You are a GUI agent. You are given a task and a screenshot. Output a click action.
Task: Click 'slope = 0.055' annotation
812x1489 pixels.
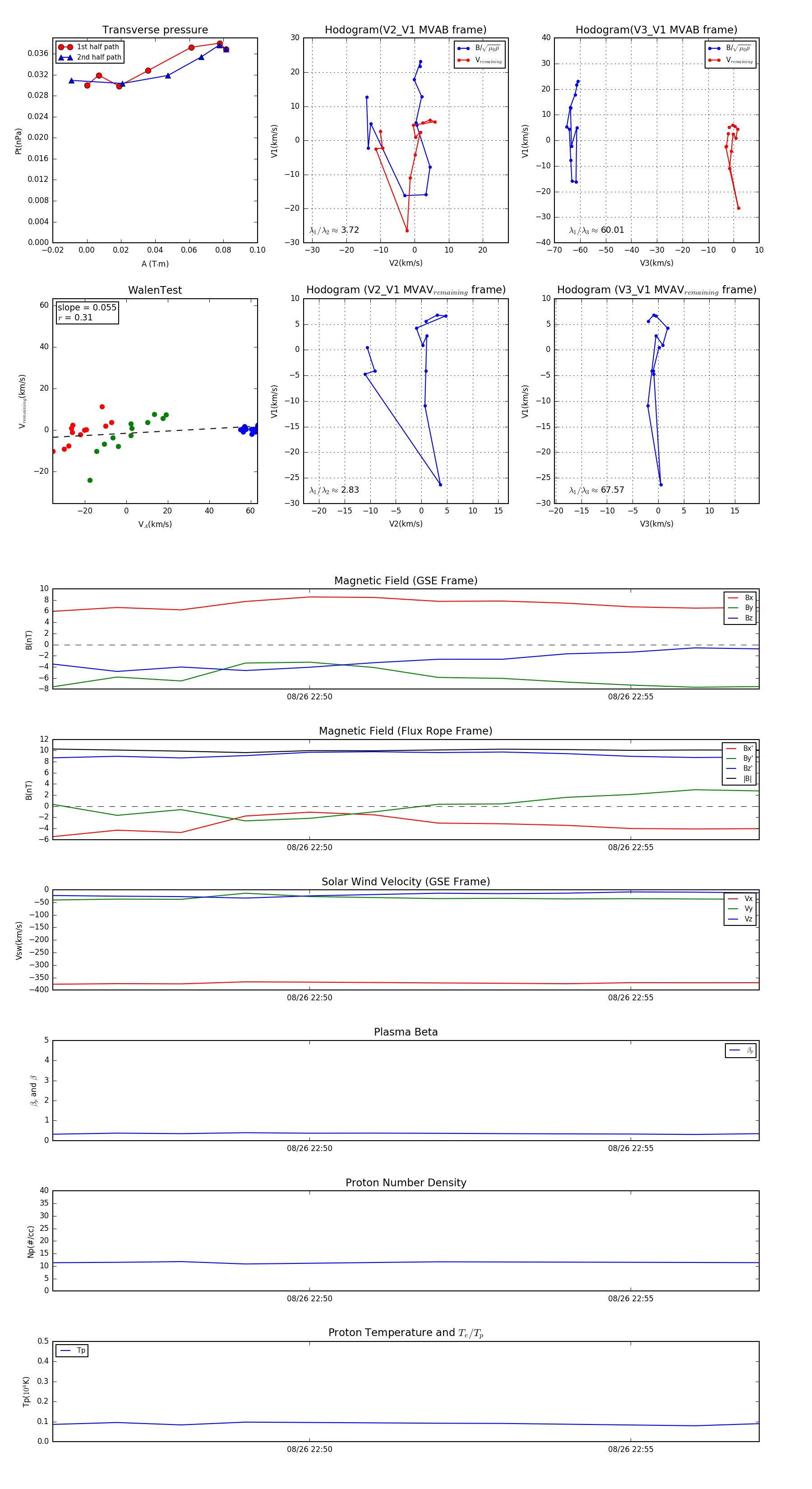click(87, 308)
